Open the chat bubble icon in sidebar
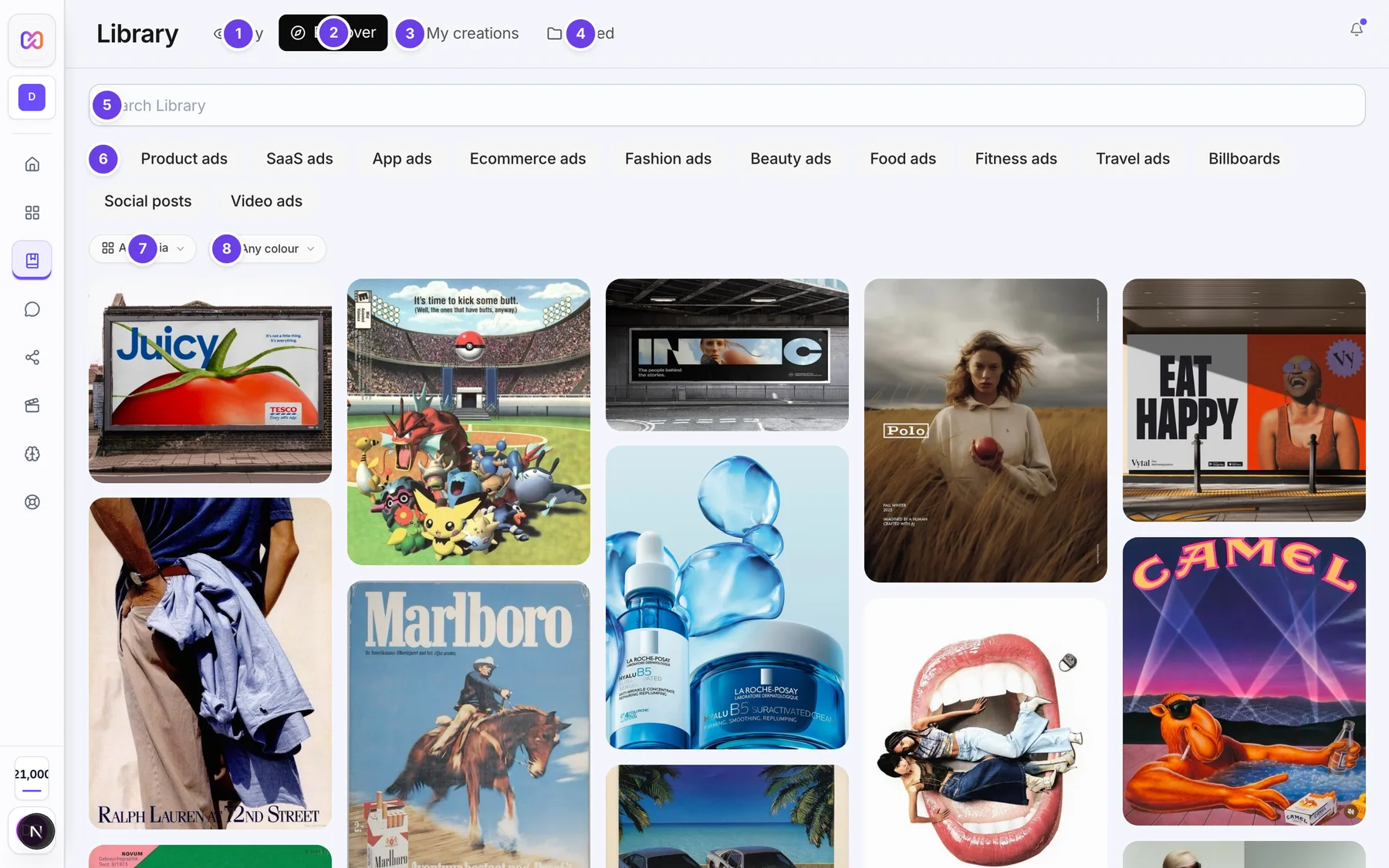1389x868 pixels. (32, 309)
